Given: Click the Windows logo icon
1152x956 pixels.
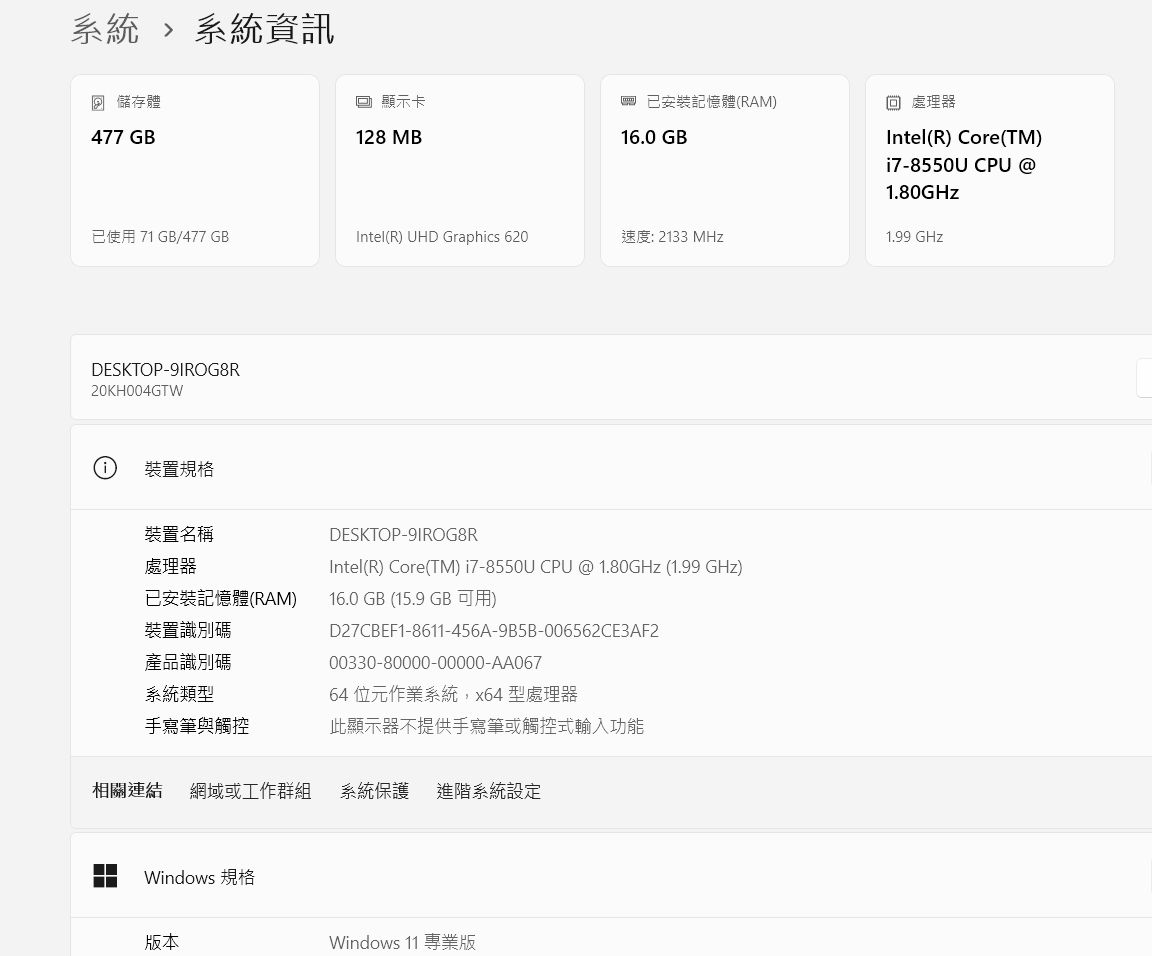Looking at the screenshot, I should pos(105,876).
